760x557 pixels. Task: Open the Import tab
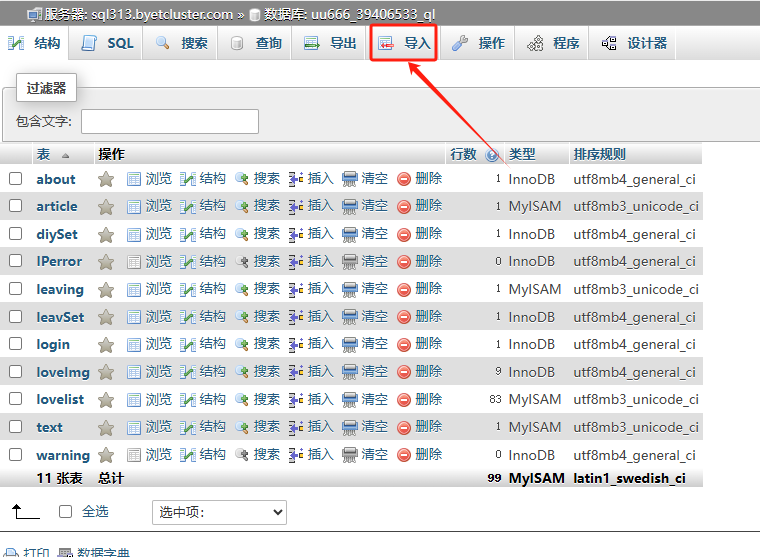coord(404,44)
